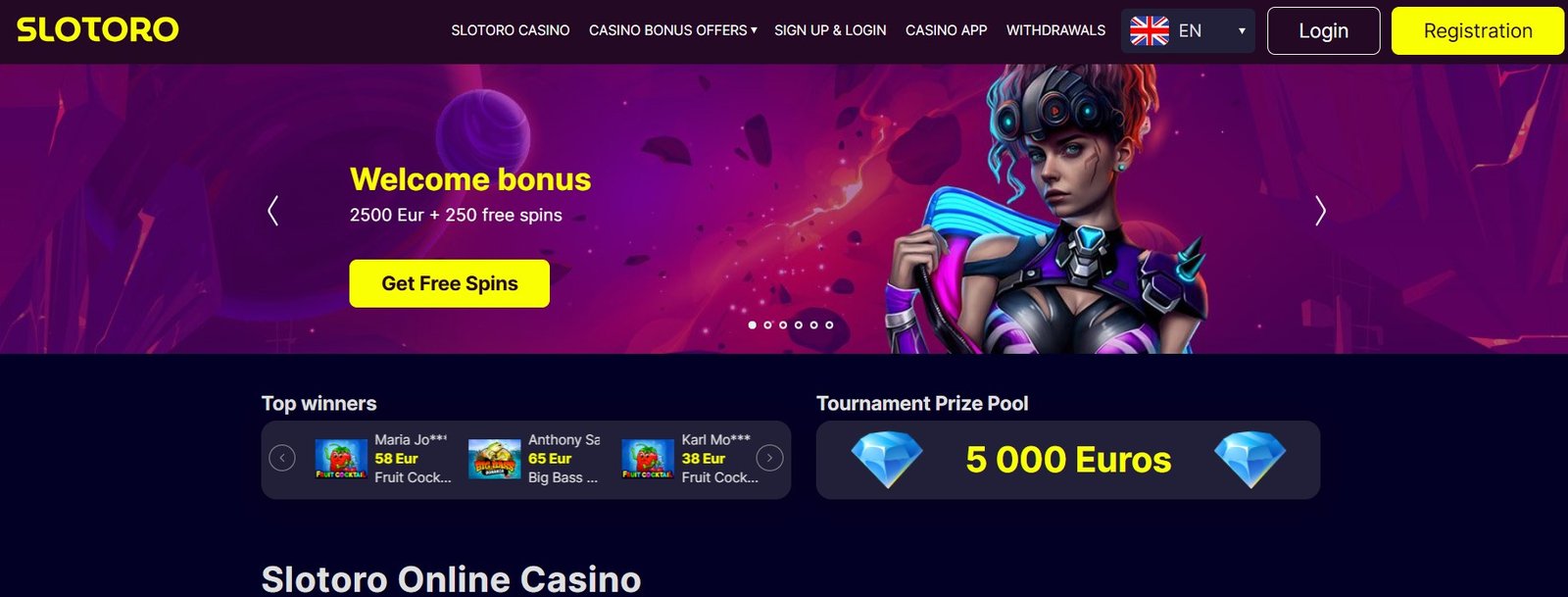Select the second carousel dot indicator
This screenshot has height=597, width=1568.
pyautogui.click(x=767, y=324)
